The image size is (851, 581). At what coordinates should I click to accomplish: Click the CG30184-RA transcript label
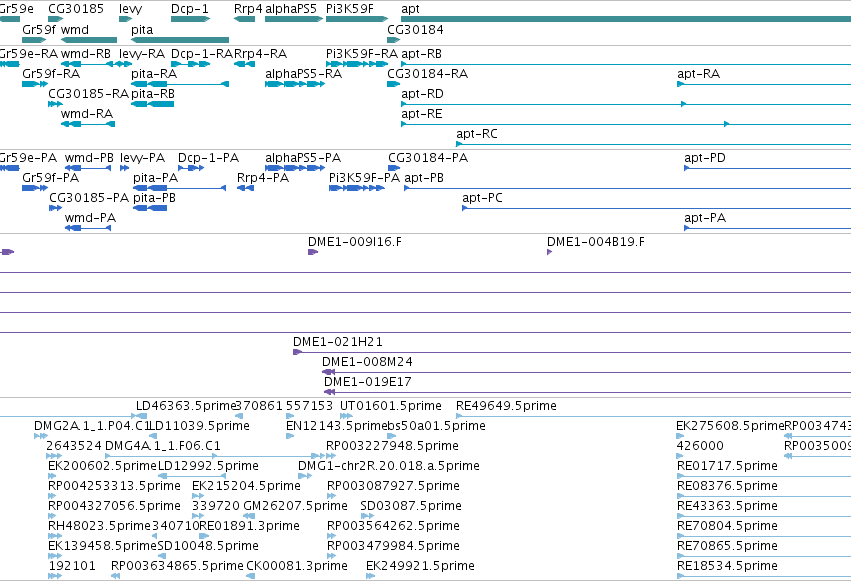click(427, 74)
